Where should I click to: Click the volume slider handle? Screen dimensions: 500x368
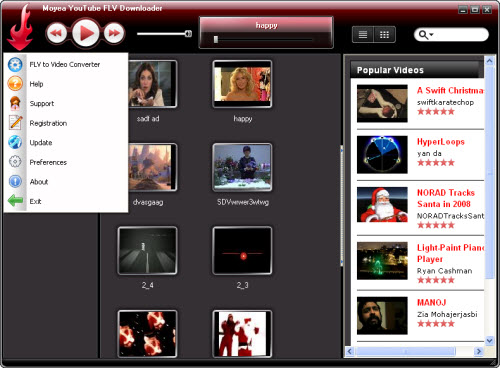188,33
